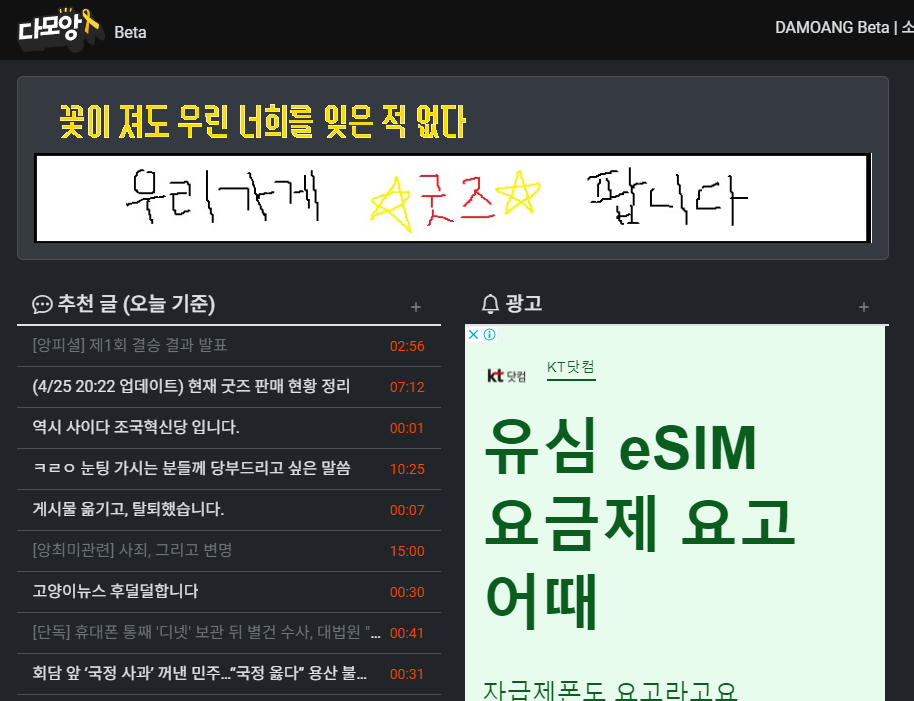Screen dimensions: 914x701
Task: Open post 고양이뉴스 후덜덜합니다
Action: tap(115, 591)
